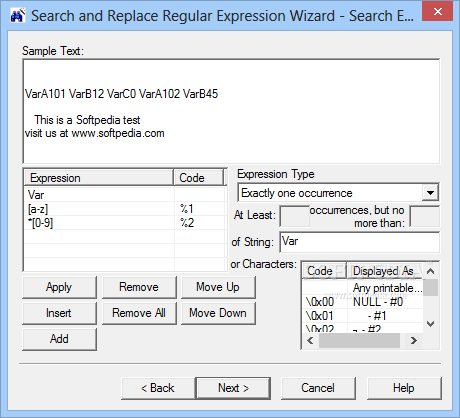Click the Cancel button
The width and height of the screenshot is (460, 418).
(318, 388)
